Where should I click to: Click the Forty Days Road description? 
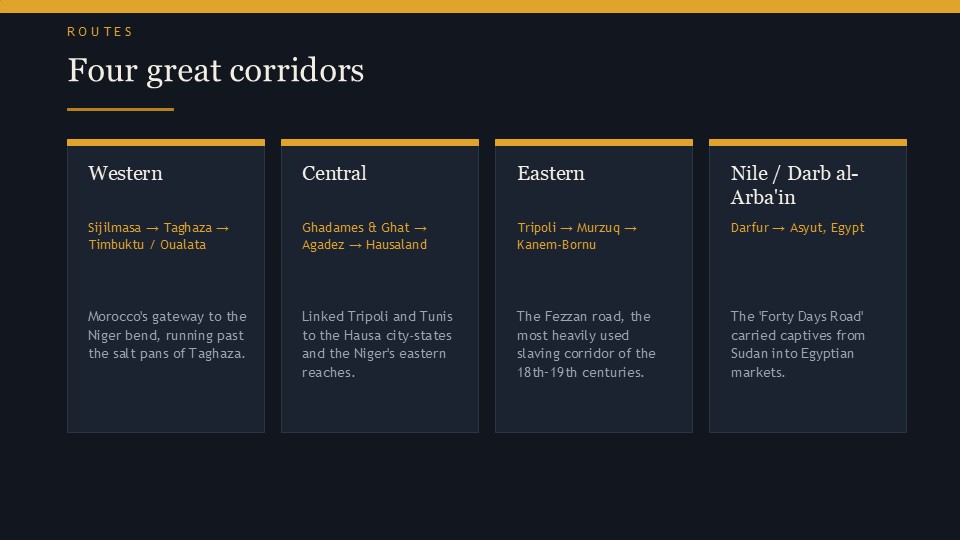[798, 344]
